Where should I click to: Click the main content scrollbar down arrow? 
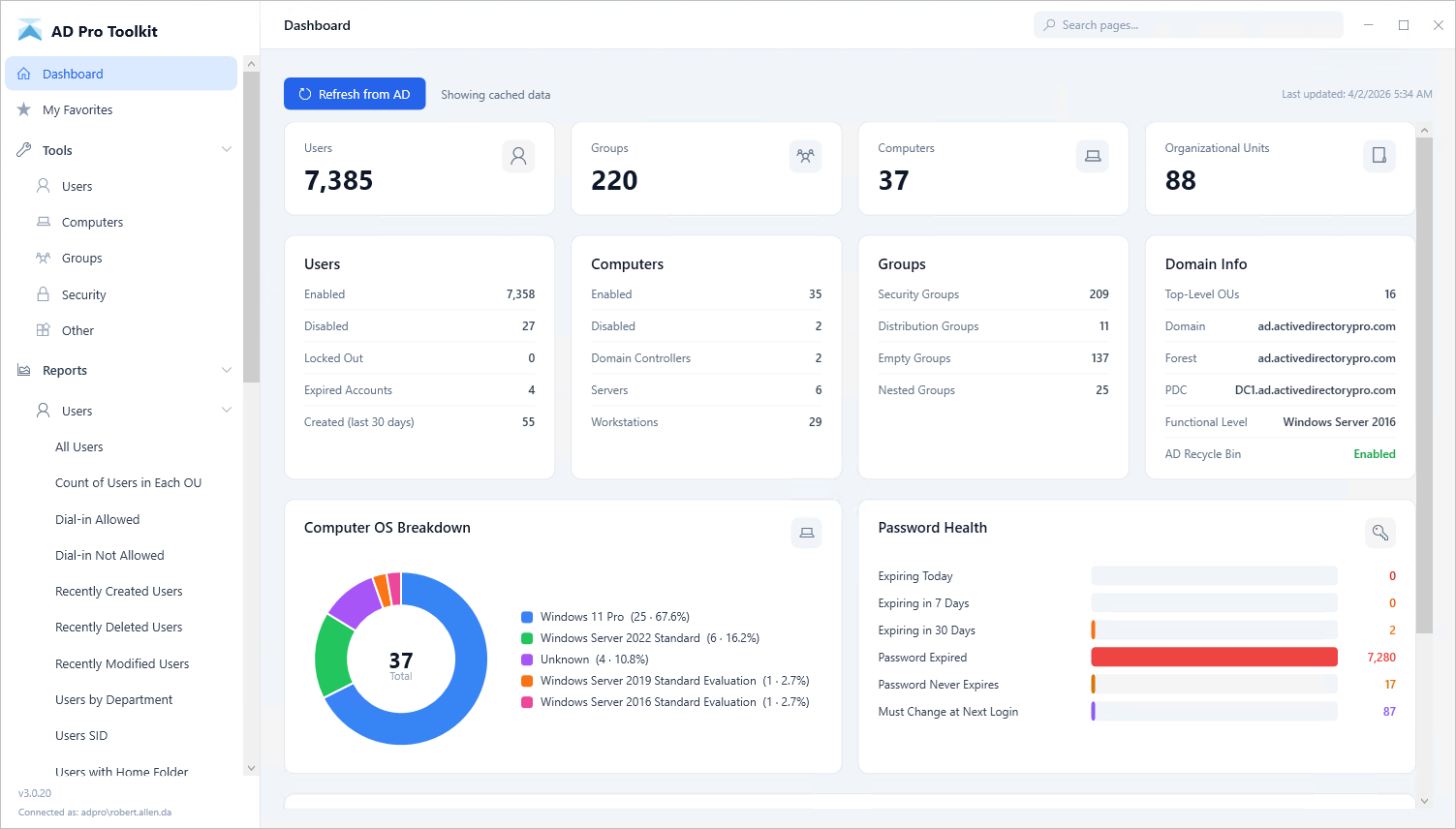coord(1424,801)
